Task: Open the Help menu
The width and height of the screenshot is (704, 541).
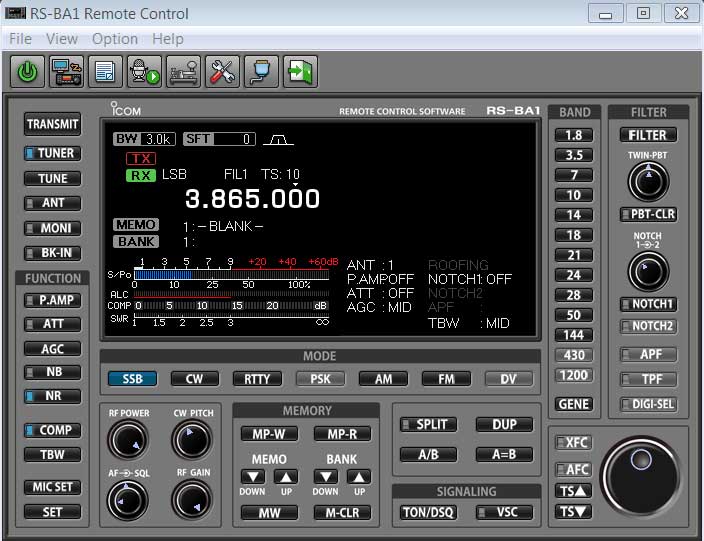Action: click(x=168, y=39)
